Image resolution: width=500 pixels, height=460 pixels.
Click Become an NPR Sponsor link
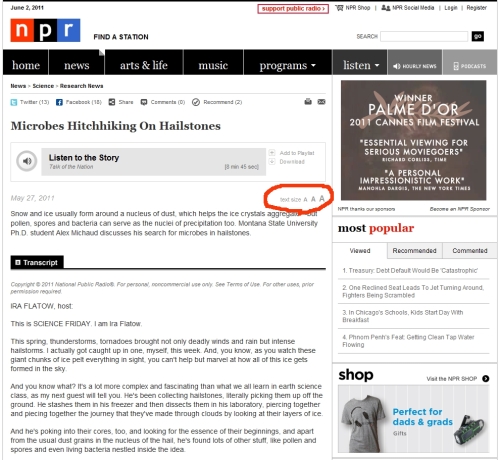(x=460, y=209)
